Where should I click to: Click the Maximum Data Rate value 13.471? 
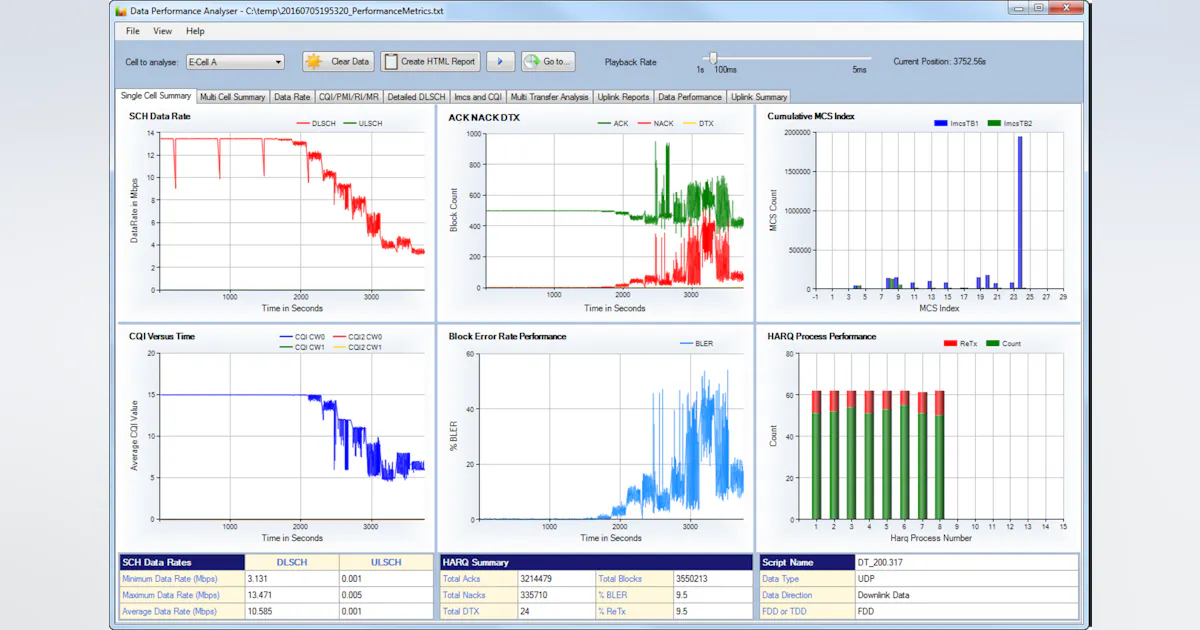(292, 595)
